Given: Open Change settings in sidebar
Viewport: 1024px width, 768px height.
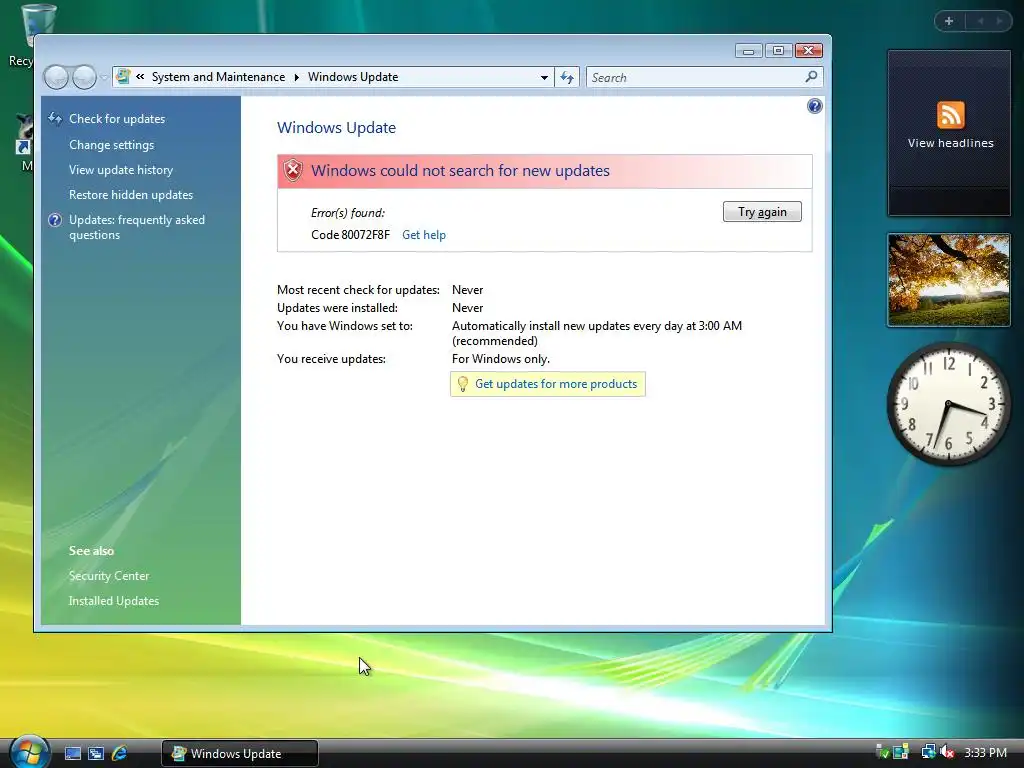Looking at the screenshot, I should click(x=112, y=145).
